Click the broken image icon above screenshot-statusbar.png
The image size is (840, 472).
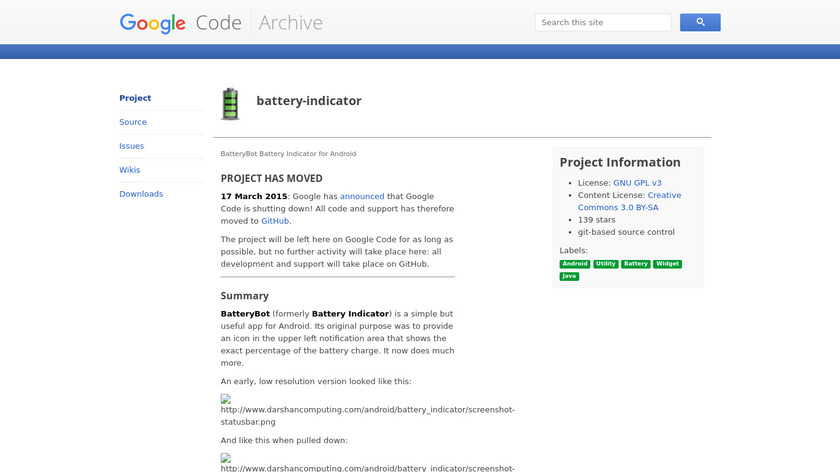coord(226,399)
